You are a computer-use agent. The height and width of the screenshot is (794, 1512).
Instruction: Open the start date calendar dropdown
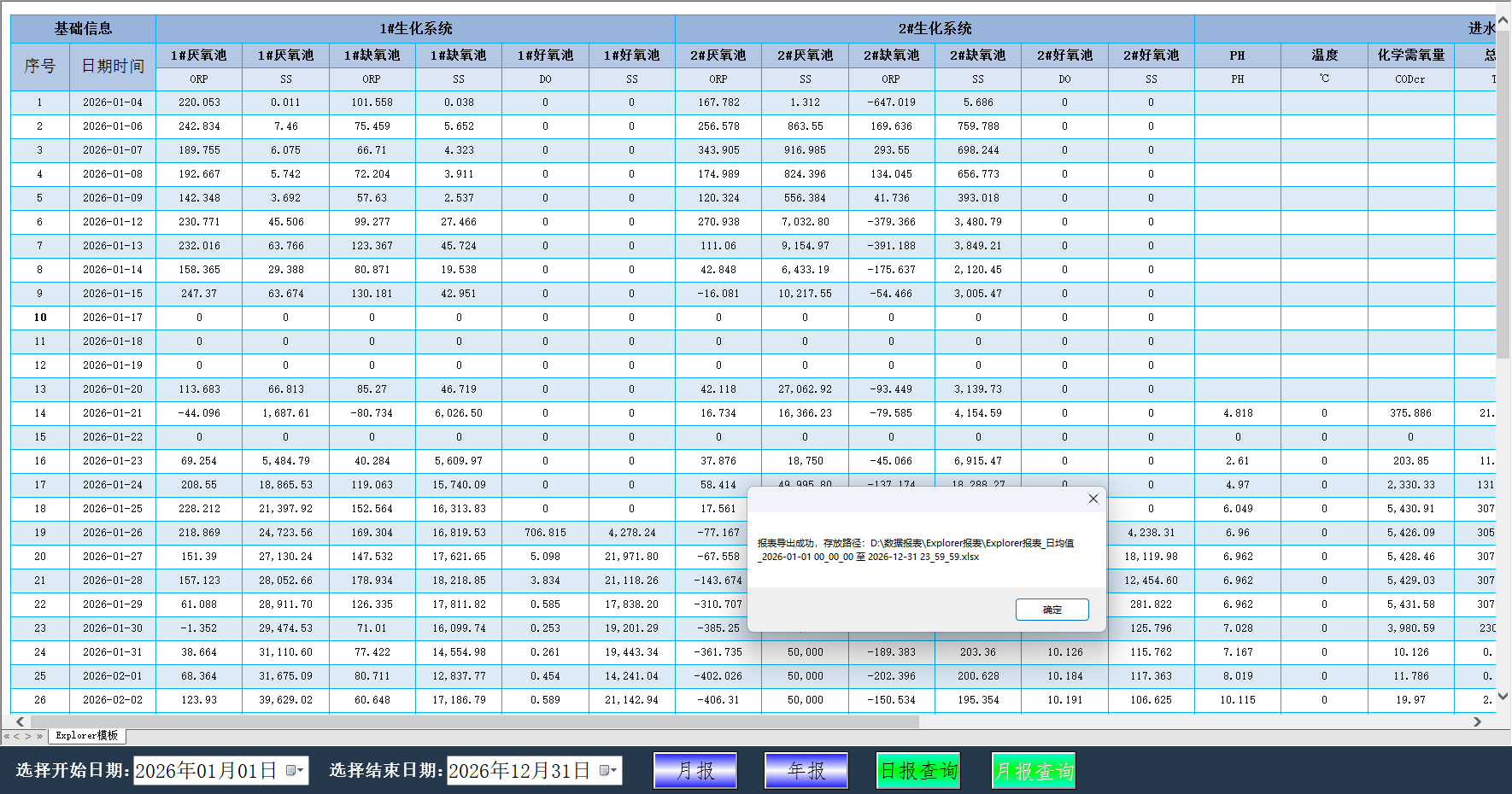296,770
